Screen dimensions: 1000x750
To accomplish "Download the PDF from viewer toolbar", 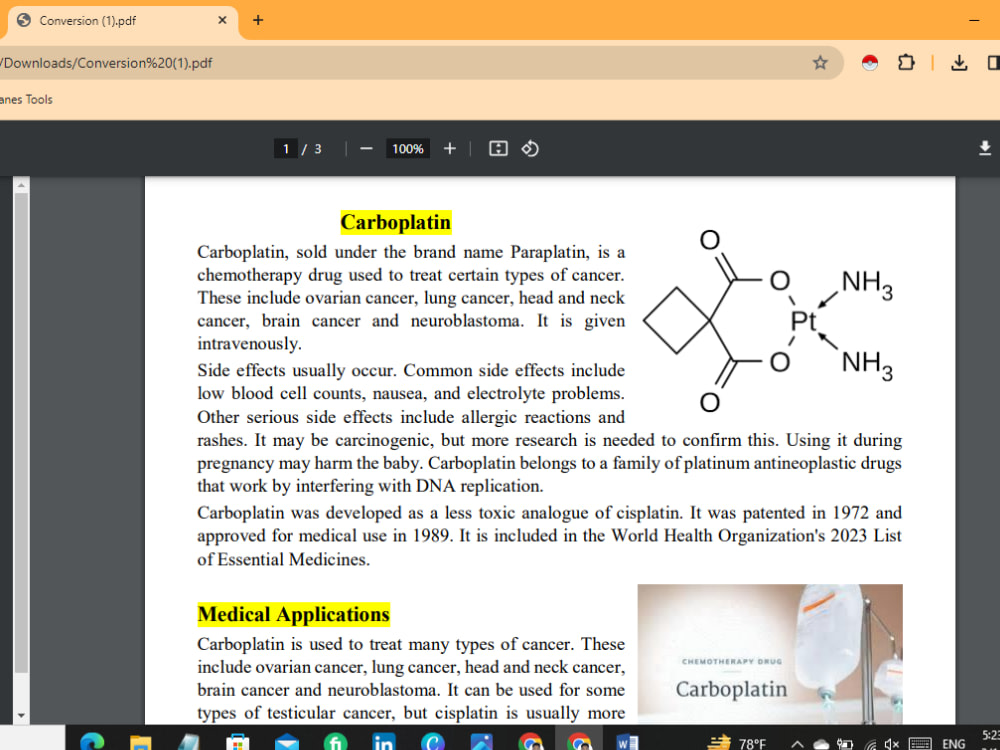I will point(985,149).
